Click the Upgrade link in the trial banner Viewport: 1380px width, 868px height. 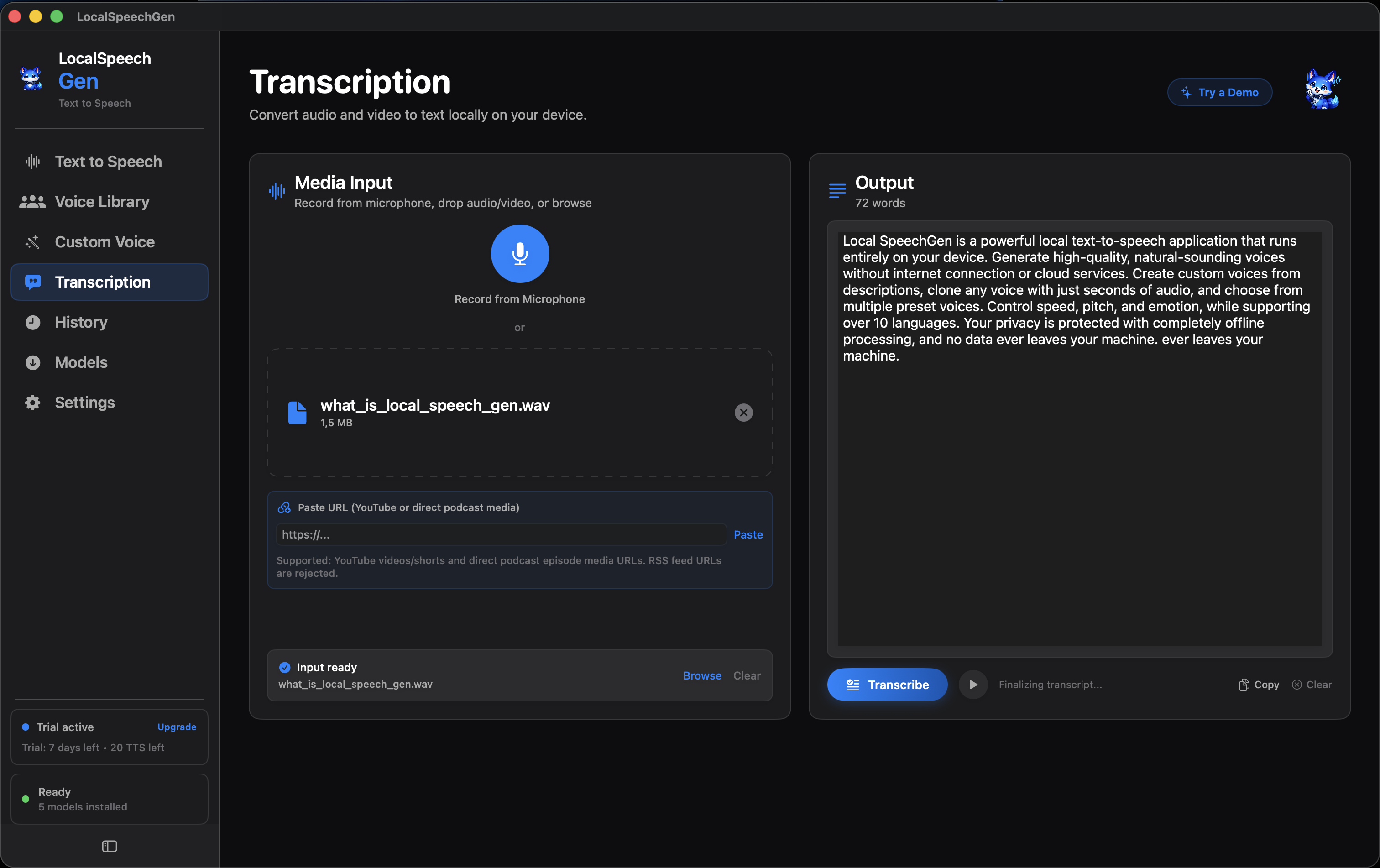(x=176, y=727)
